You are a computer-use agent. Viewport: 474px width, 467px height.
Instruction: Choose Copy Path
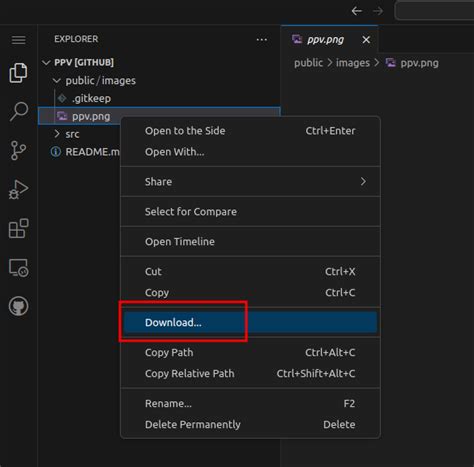(x=250, y=353)
